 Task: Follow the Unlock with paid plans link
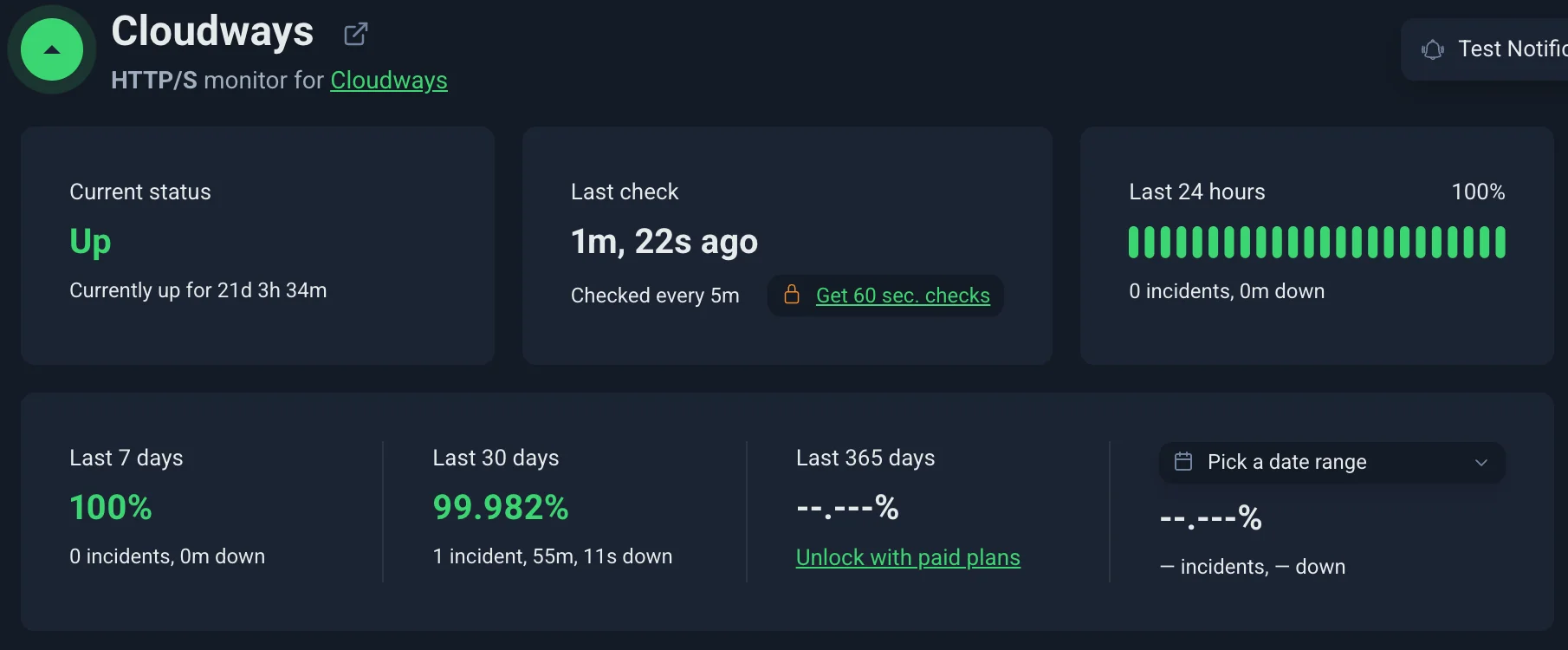[908, 557]
